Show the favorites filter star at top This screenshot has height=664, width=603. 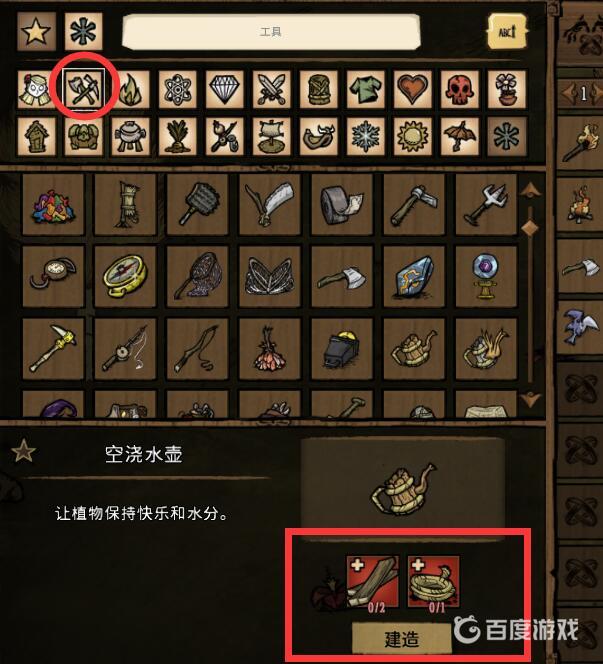click(x=36, y=31)
